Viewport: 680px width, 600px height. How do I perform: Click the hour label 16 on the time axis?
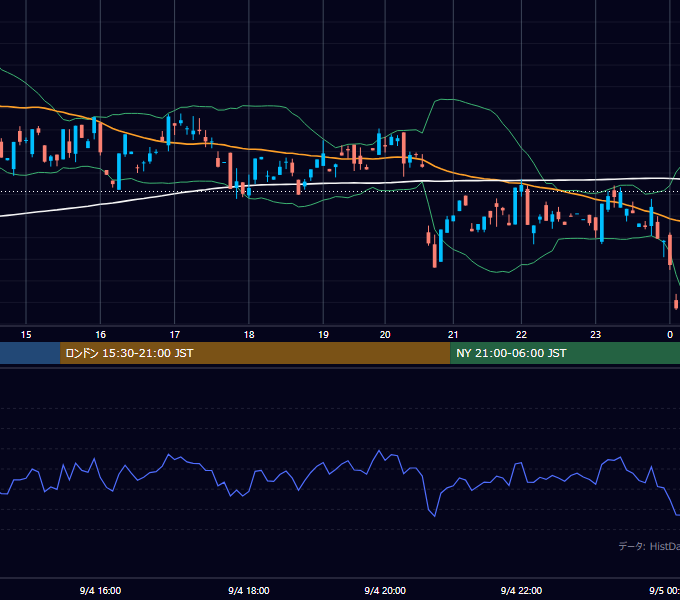point(100,335)
